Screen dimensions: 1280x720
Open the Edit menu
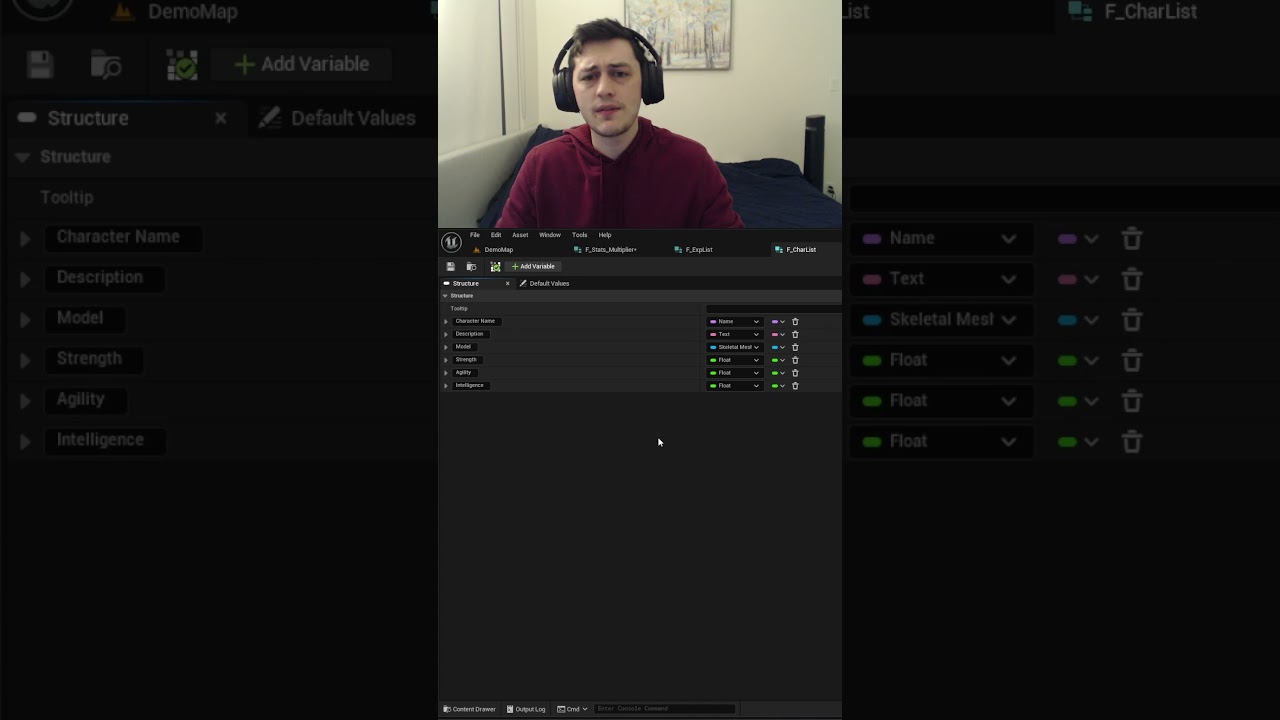point(496,235)
